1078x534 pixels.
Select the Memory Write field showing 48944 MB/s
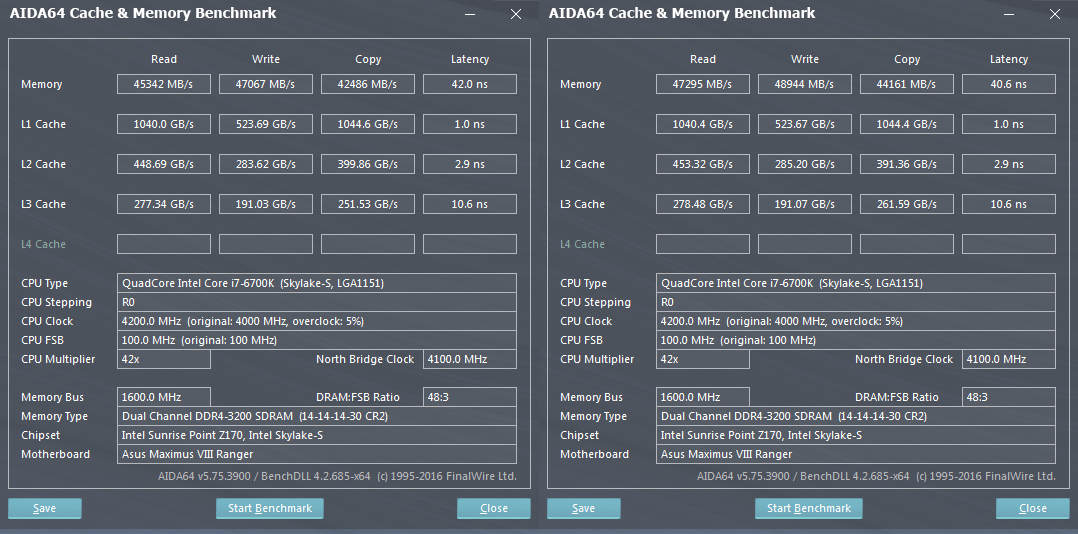(x=805, y=84)
